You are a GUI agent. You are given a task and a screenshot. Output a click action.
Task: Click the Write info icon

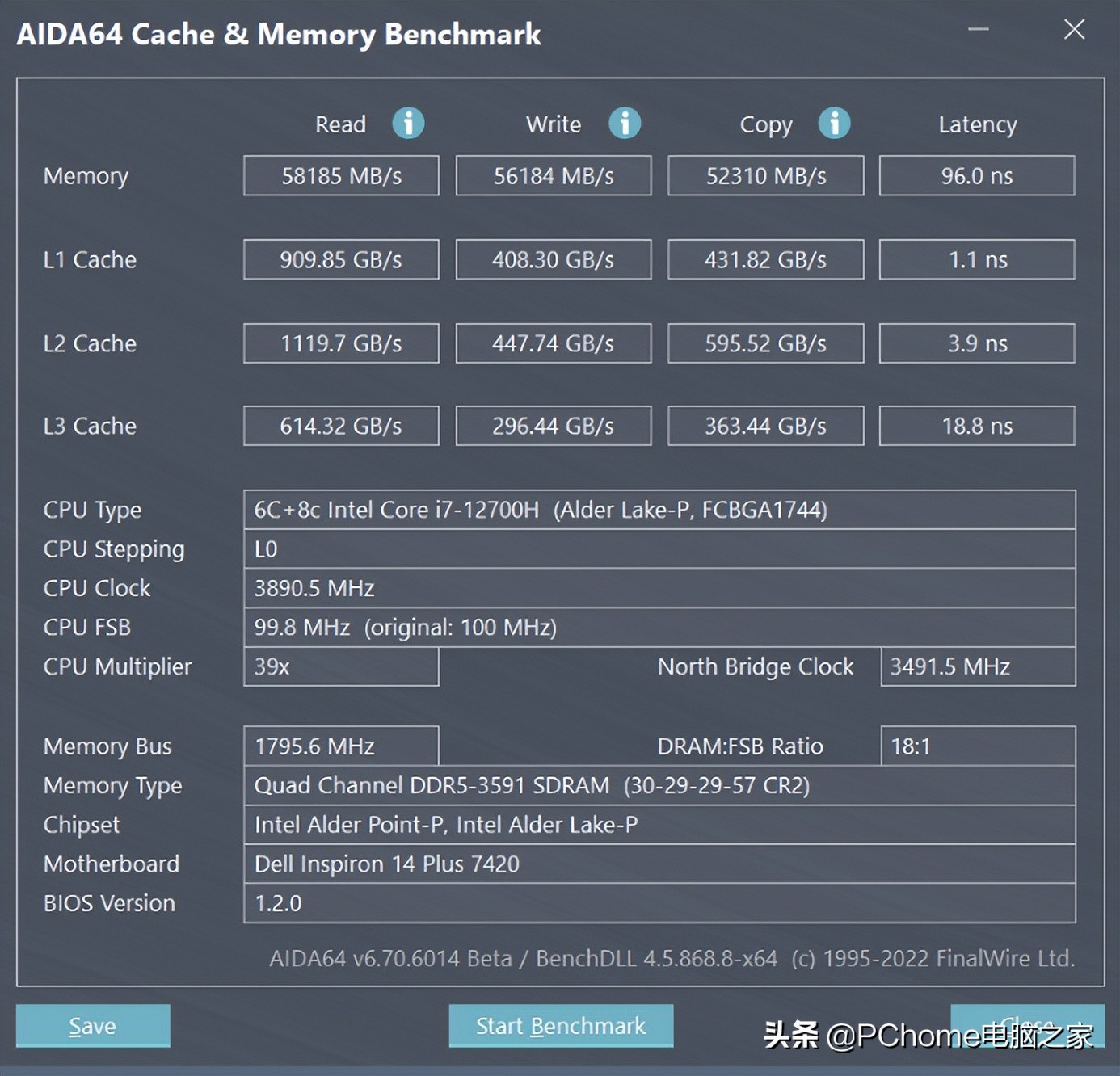[625, 124]
